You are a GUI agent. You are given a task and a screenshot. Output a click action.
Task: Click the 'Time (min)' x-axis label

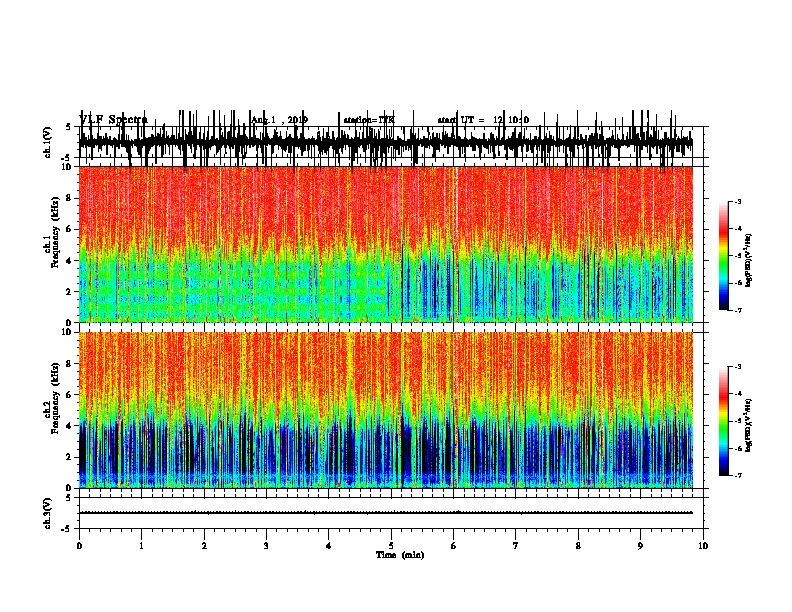[x=400, y=555]
